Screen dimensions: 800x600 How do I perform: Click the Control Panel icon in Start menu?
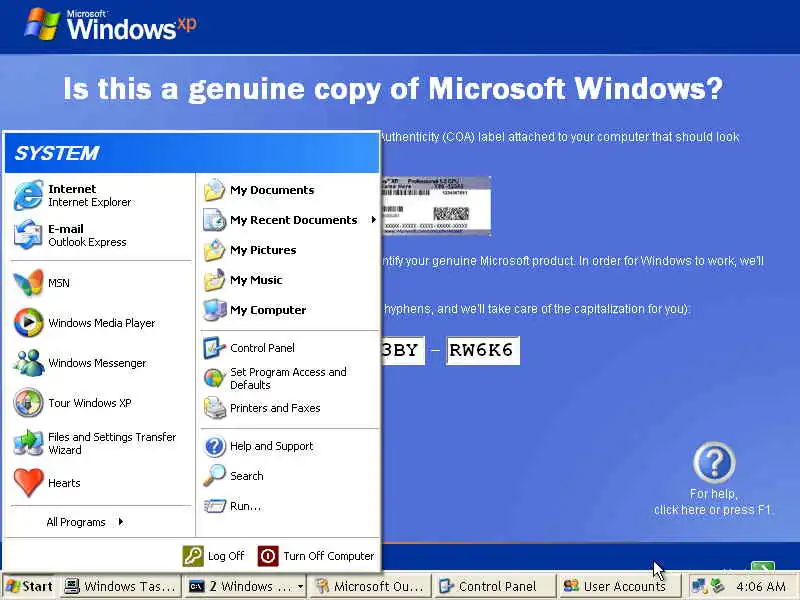[214, 348]
